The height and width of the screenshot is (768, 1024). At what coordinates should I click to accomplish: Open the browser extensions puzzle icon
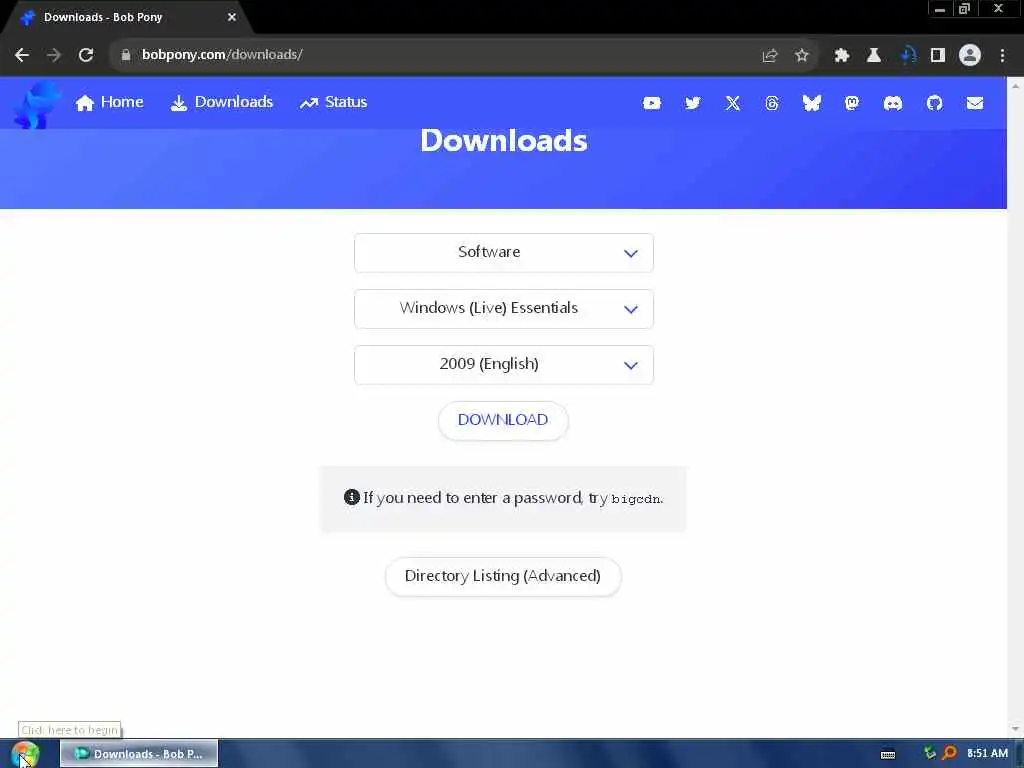pyautogui.click(x=842, y=56)
